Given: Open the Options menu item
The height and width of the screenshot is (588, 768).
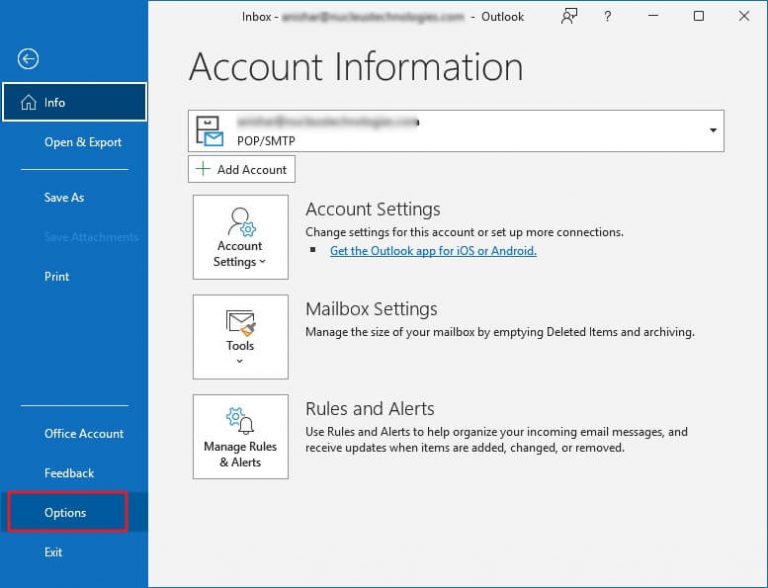Looking at the screenshot, I should (66, 513).
